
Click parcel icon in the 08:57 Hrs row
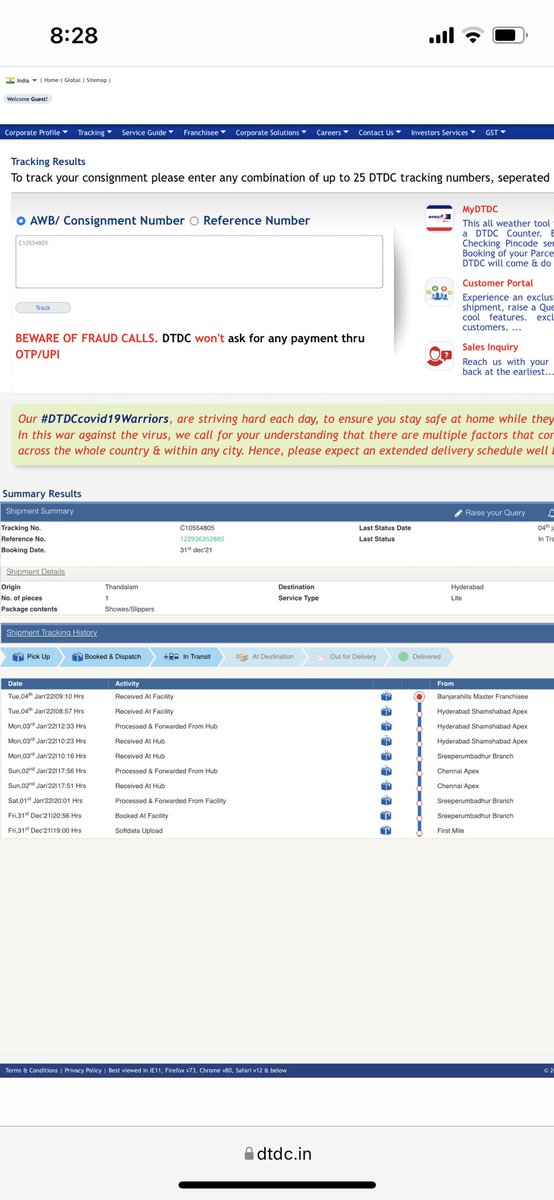(386, 711)
